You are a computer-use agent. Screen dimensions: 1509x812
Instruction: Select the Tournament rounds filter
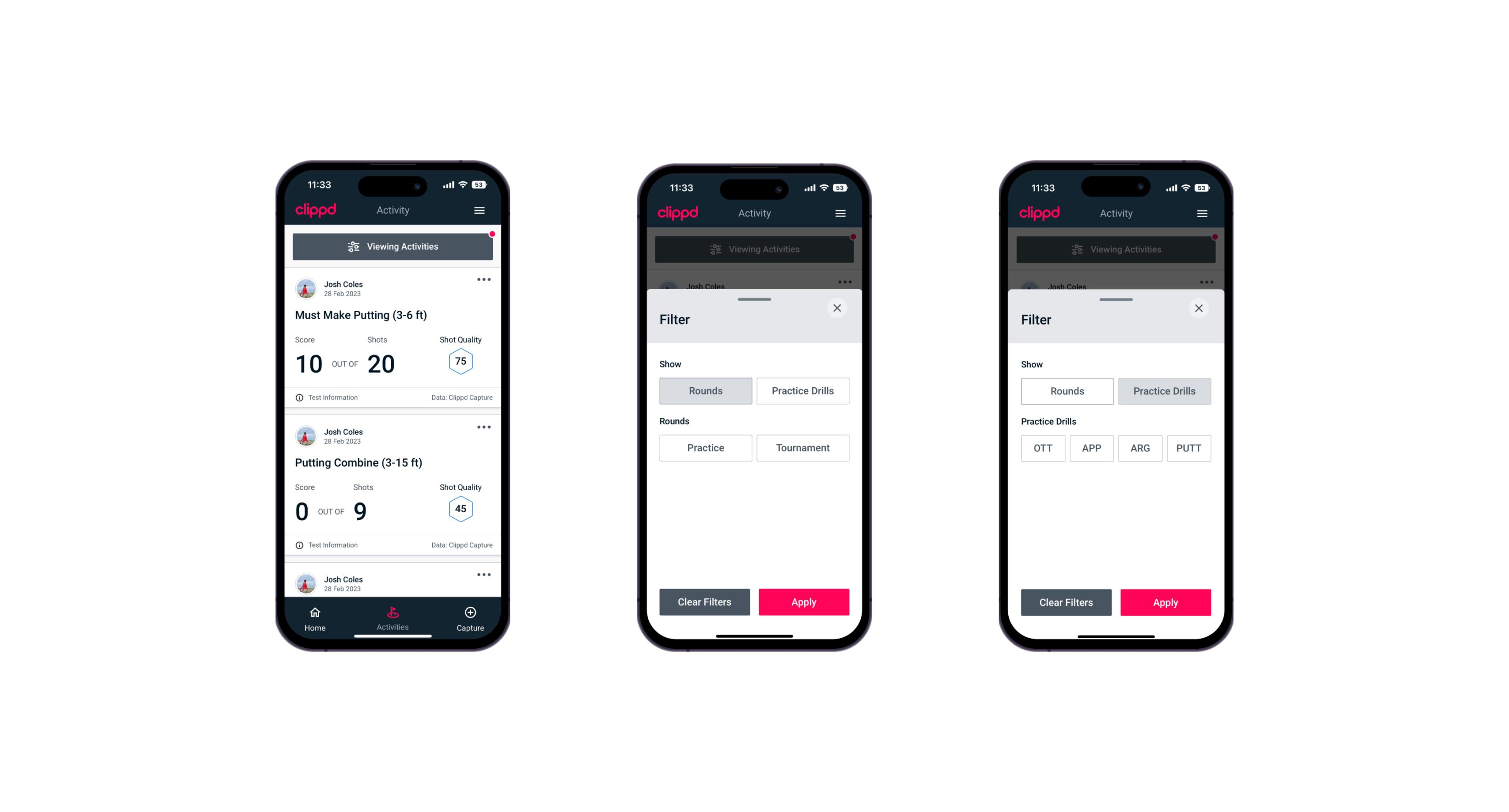tap(801, 448)
